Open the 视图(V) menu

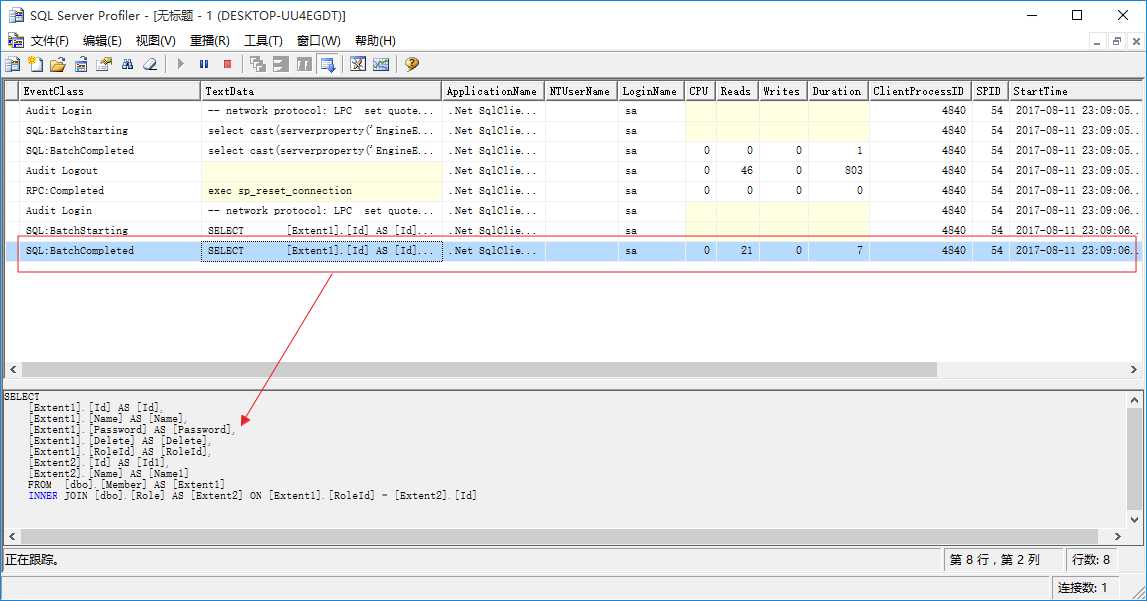pos(156,41)
